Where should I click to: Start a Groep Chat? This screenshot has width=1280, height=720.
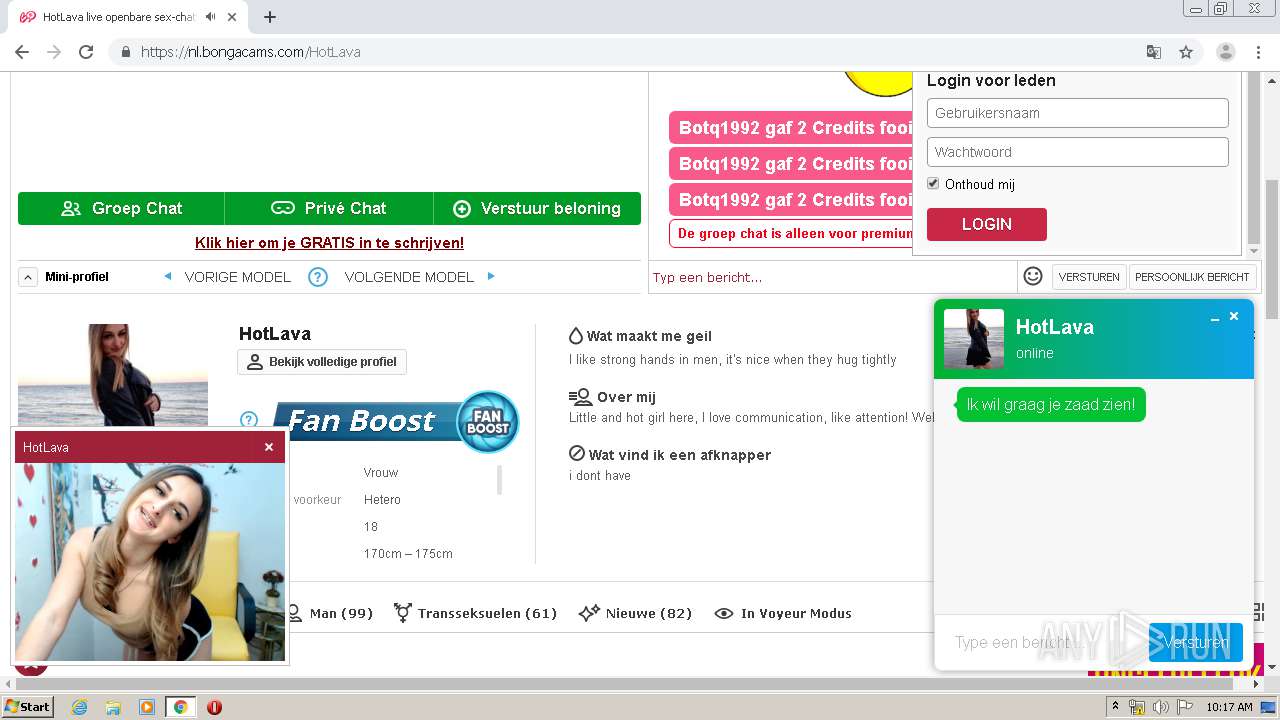(x=121, y=208)
